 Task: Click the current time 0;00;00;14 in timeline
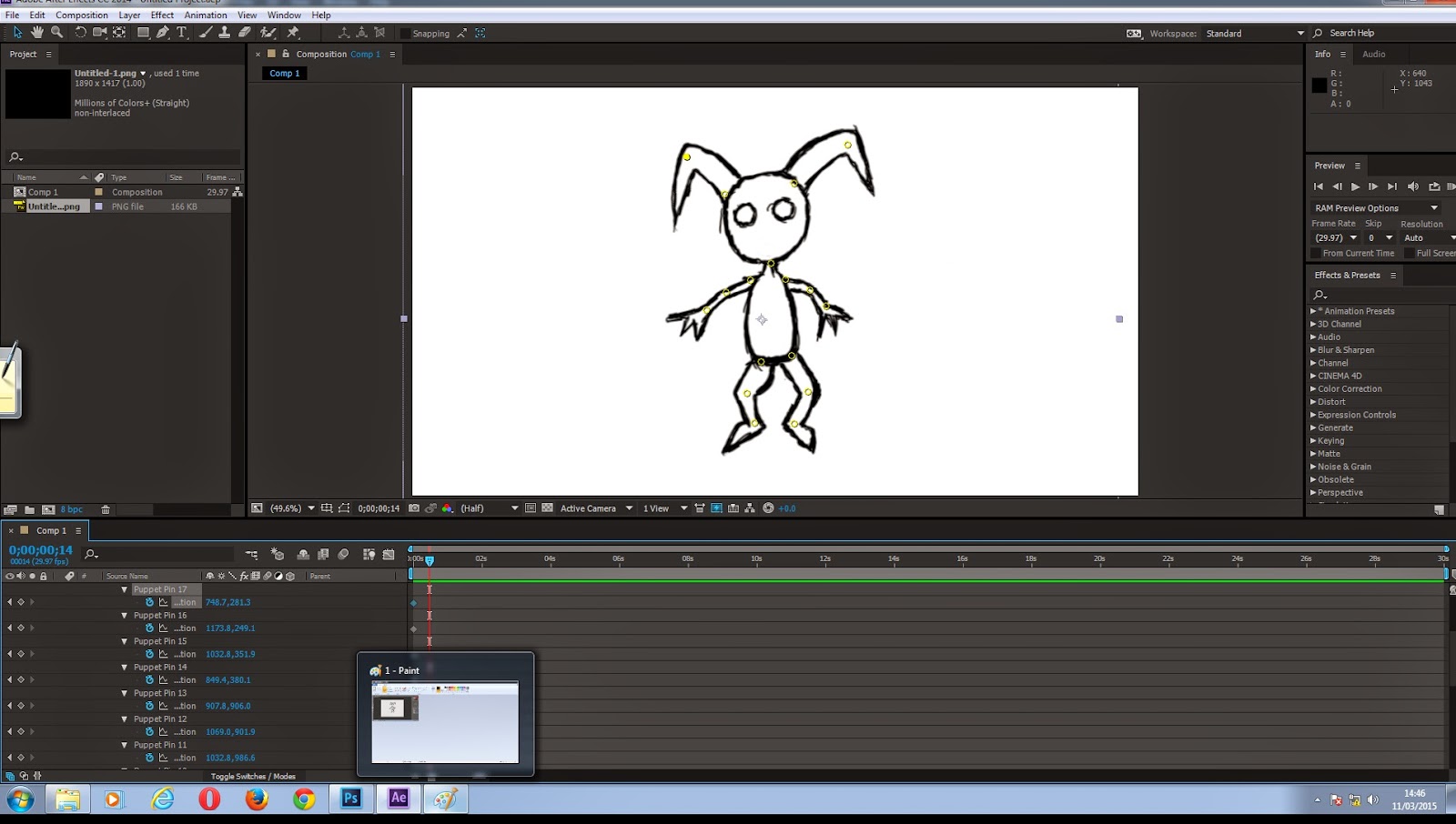pyautogui.click(x=41, y=550)
